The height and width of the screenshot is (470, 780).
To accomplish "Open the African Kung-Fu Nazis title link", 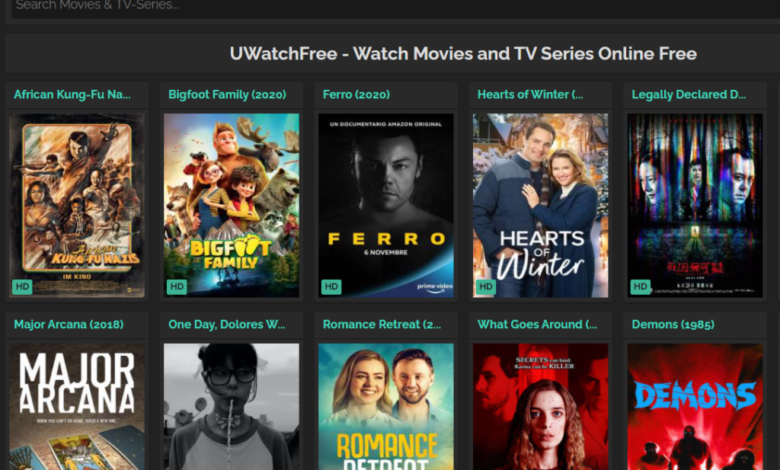I will (72, 94).
